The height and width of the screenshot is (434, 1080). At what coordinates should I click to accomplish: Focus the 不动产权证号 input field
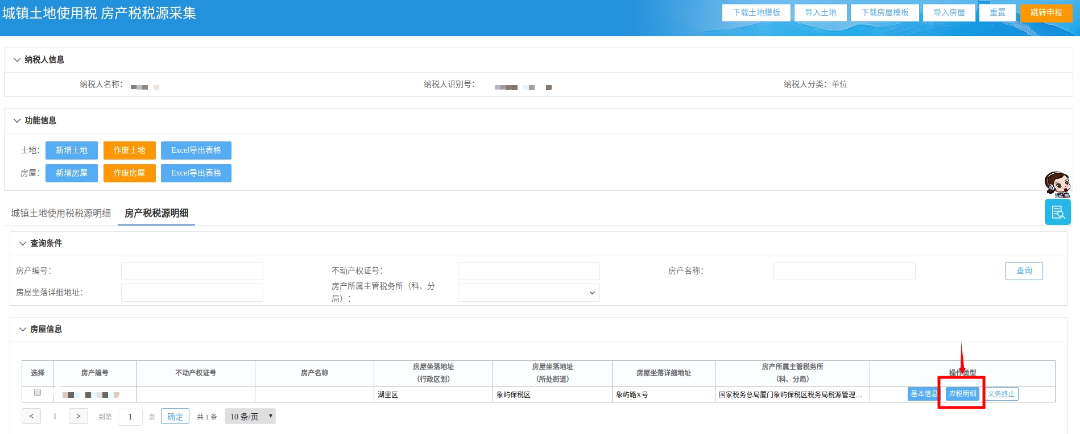pos(529,271)
